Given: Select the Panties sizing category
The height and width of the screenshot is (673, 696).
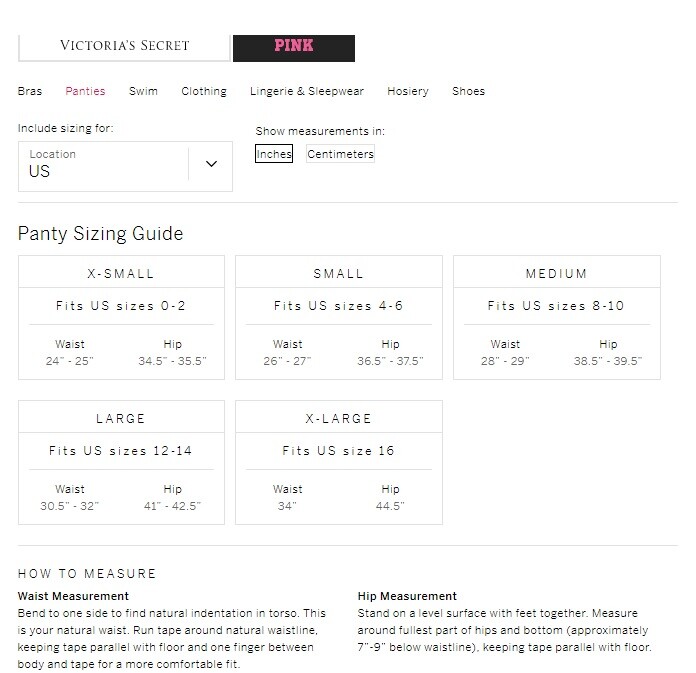Looking at the screenshot, I should 85,91.
